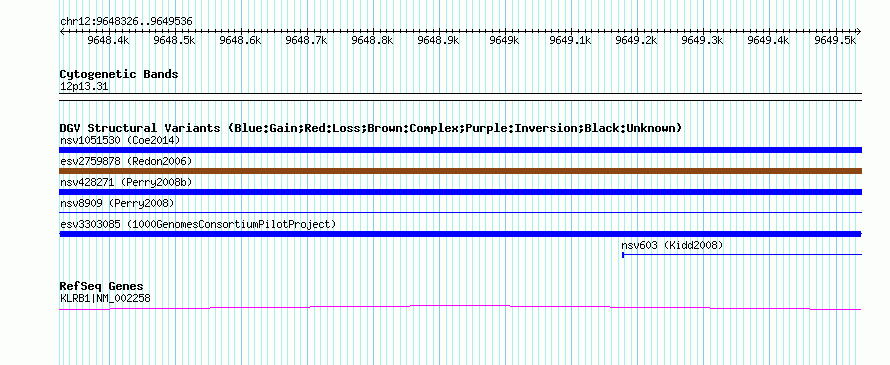Click the nsv603 (Kidd2008) variant line
The height and width of the screenshot is (365, 890).
pyautogui.click(x=742, y=255)
